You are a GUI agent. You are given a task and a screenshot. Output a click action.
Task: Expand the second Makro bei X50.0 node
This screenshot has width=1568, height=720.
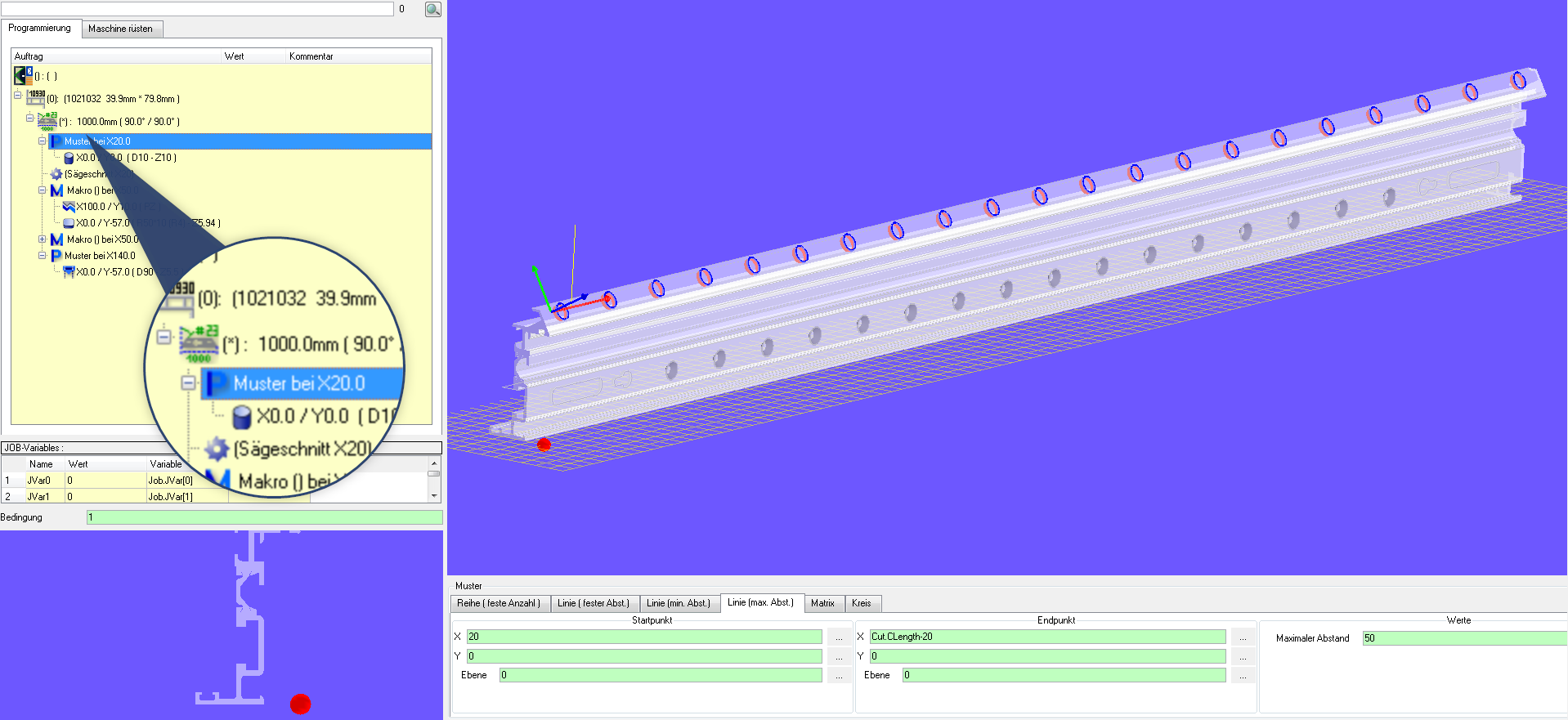coord(43,239)
